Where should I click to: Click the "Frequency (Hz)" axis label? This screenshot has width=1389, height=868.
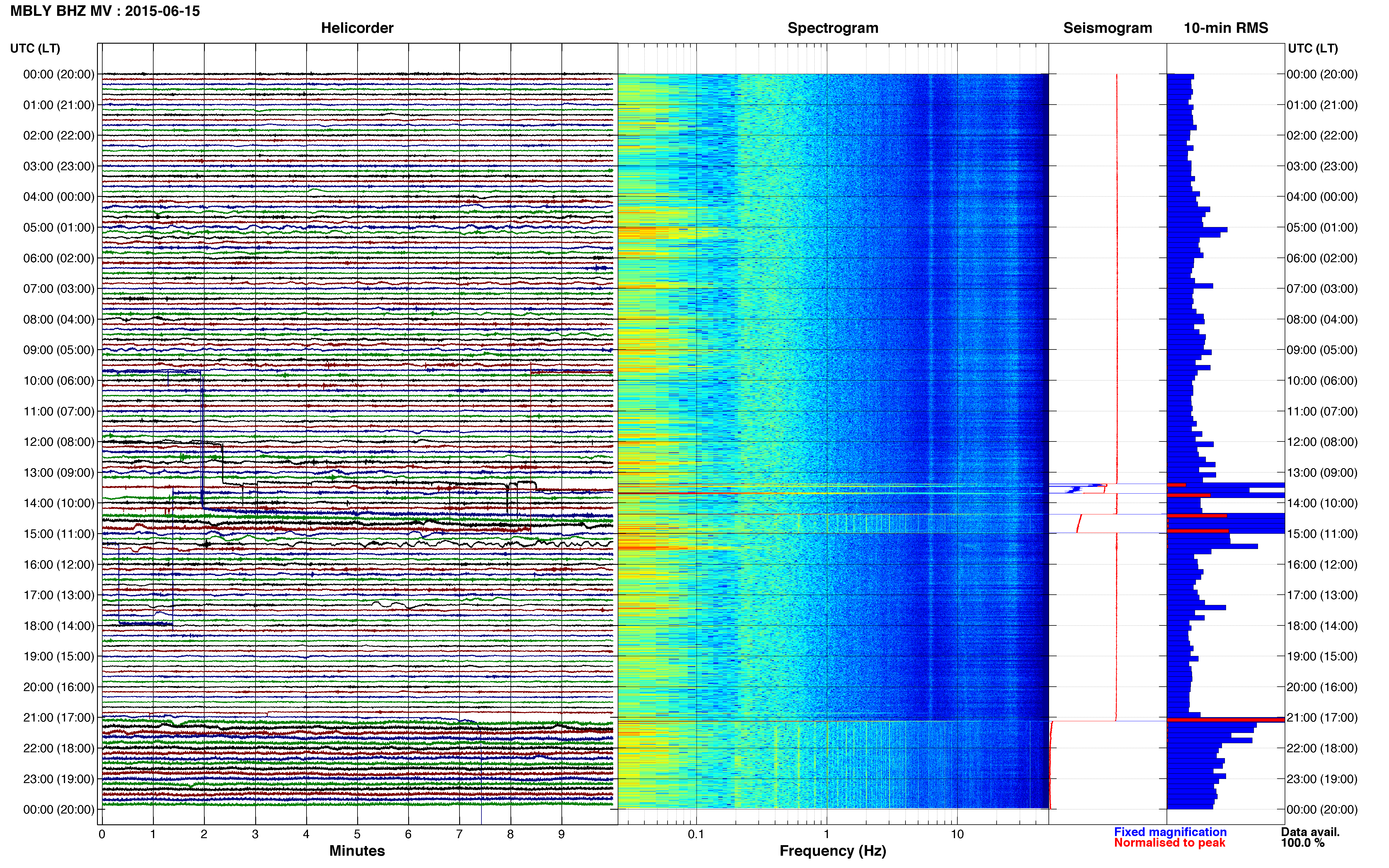[x=833, y=851]
